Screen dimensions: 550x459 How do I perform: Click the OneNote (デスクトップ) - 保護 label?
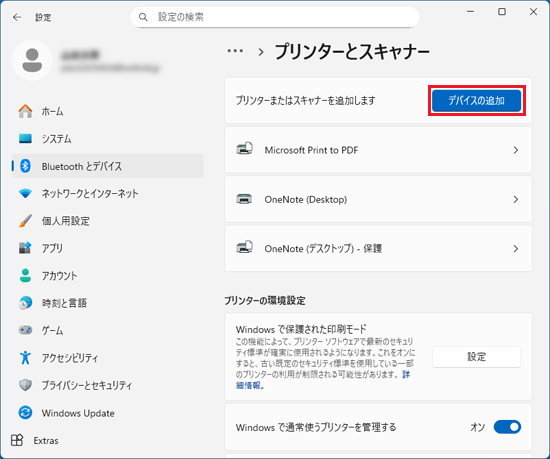click(x=323, y=249)
